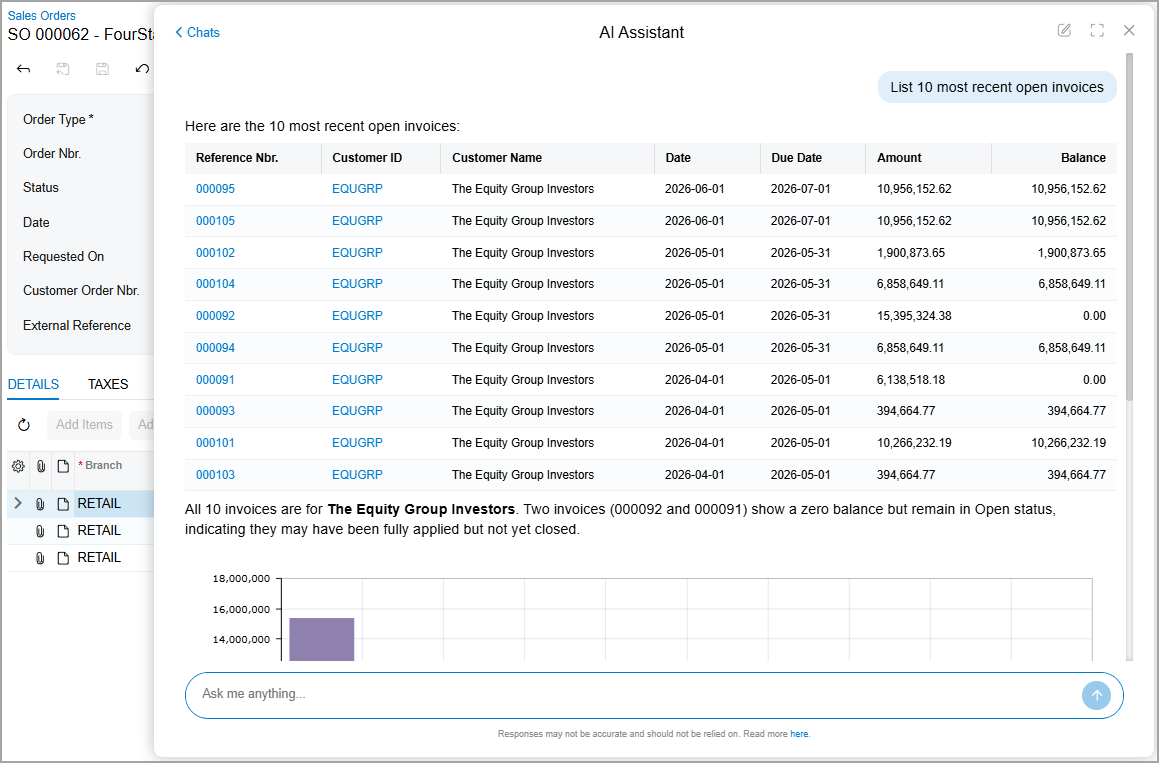Click the purple chart bar

coord(322,639)
